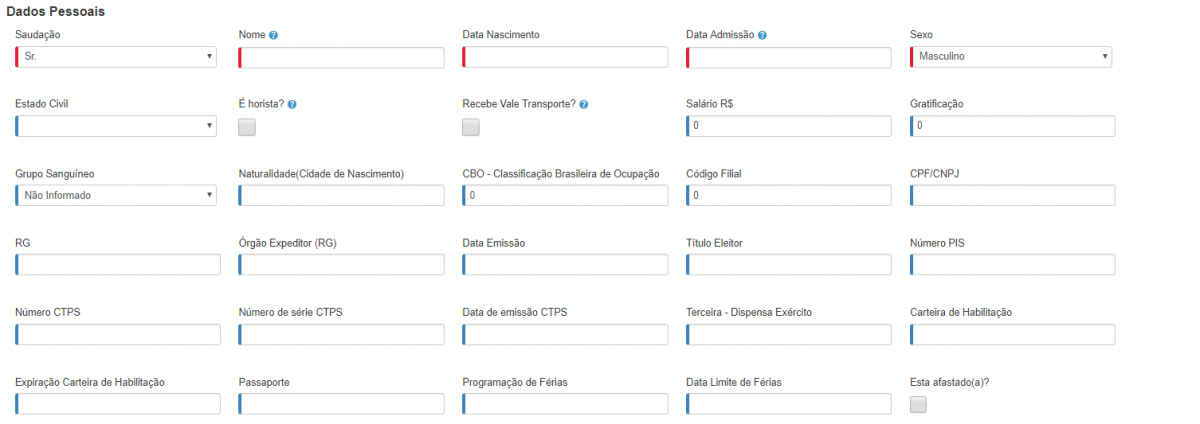Screen dimensions: 1200x424
Task: Open Grupo Sanguíneo dropdown
Action: tap(116, 195)
